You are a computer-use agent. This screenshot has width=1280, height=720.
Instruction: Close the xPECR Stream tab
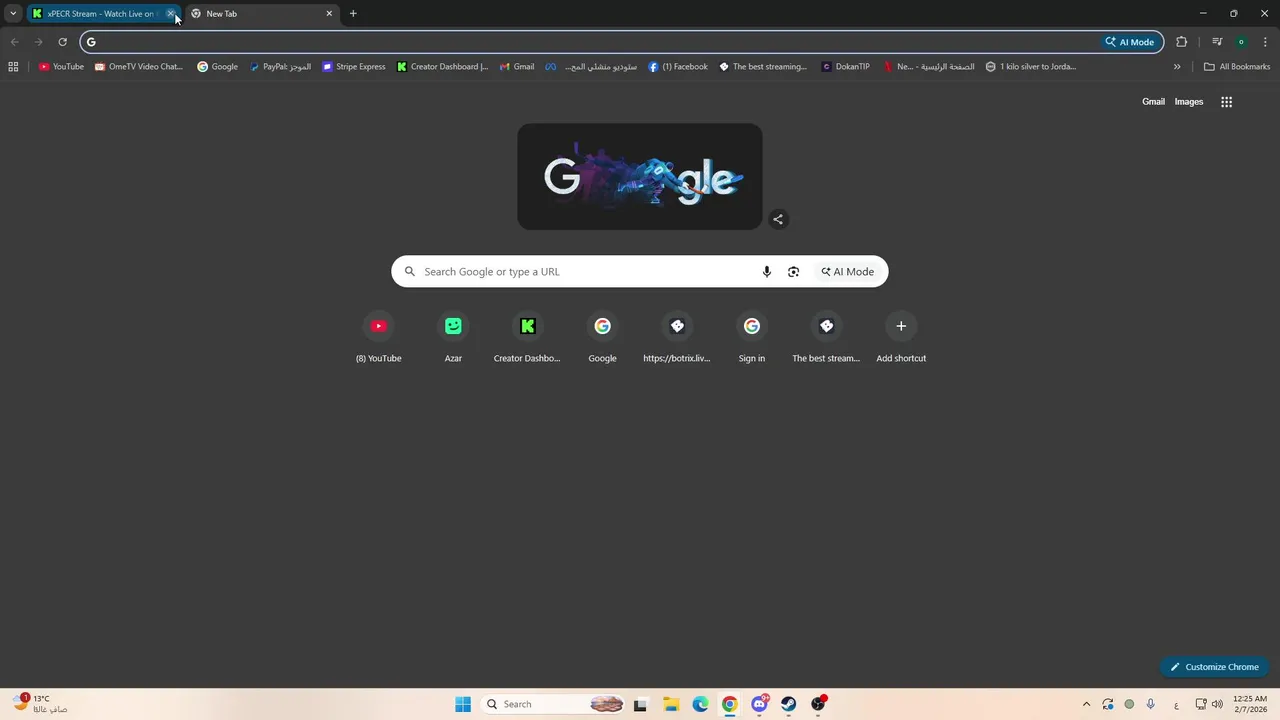[171, 14]
